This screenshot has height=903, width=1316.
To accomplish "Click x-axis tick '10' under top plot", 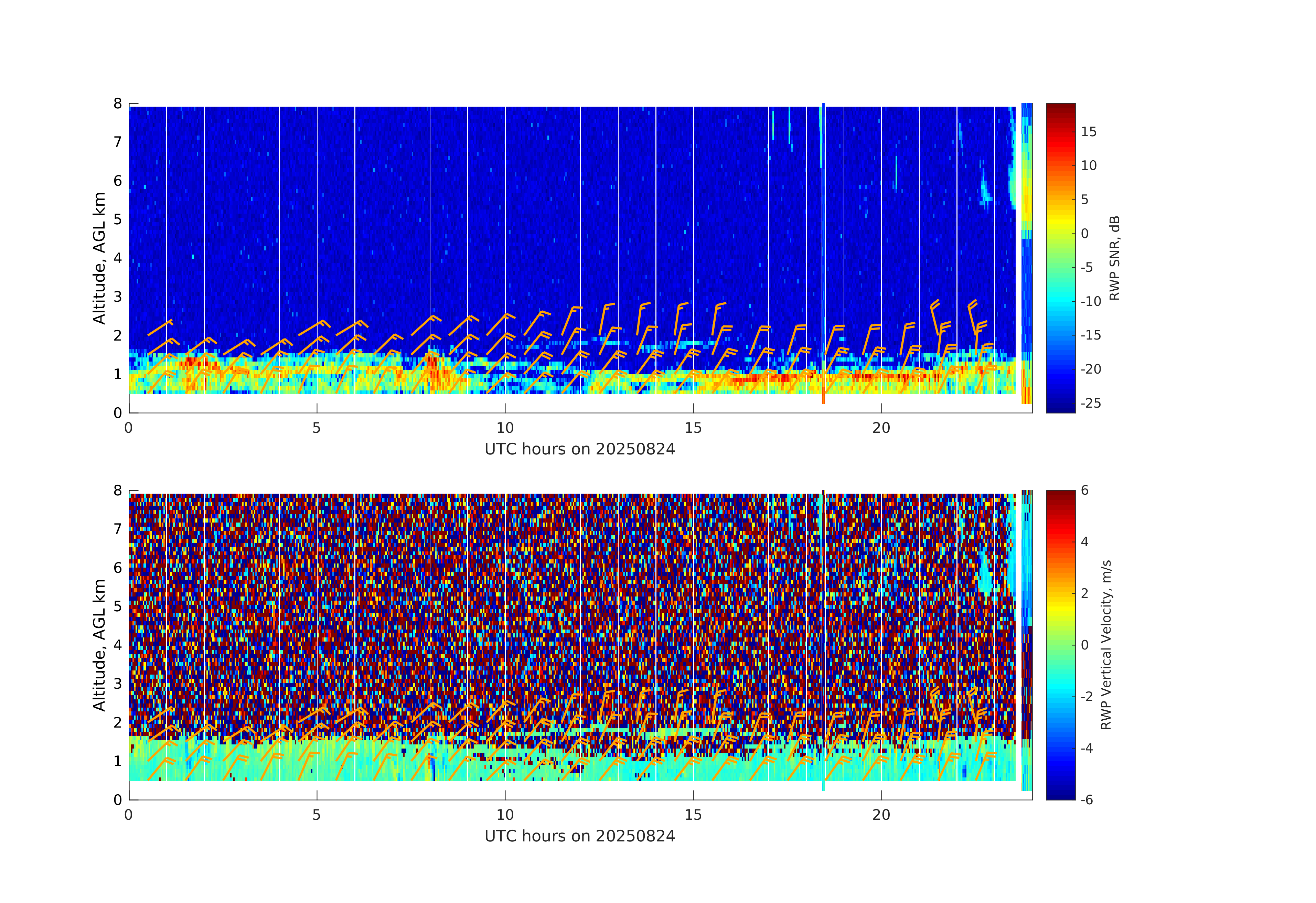I will click(x=504, y=428).
